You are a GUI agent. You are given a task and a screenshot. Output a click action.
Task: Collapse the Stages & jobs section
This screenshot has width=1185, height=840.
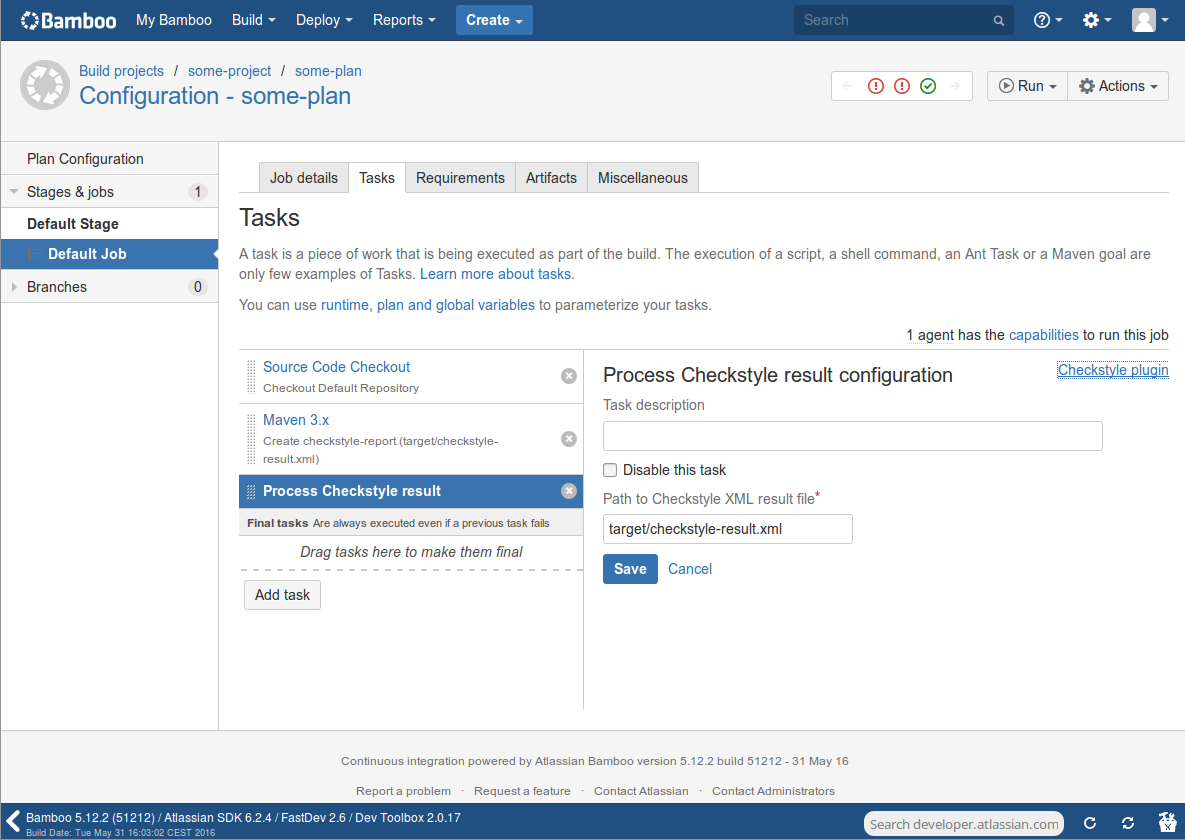click(x=14, y=192)
